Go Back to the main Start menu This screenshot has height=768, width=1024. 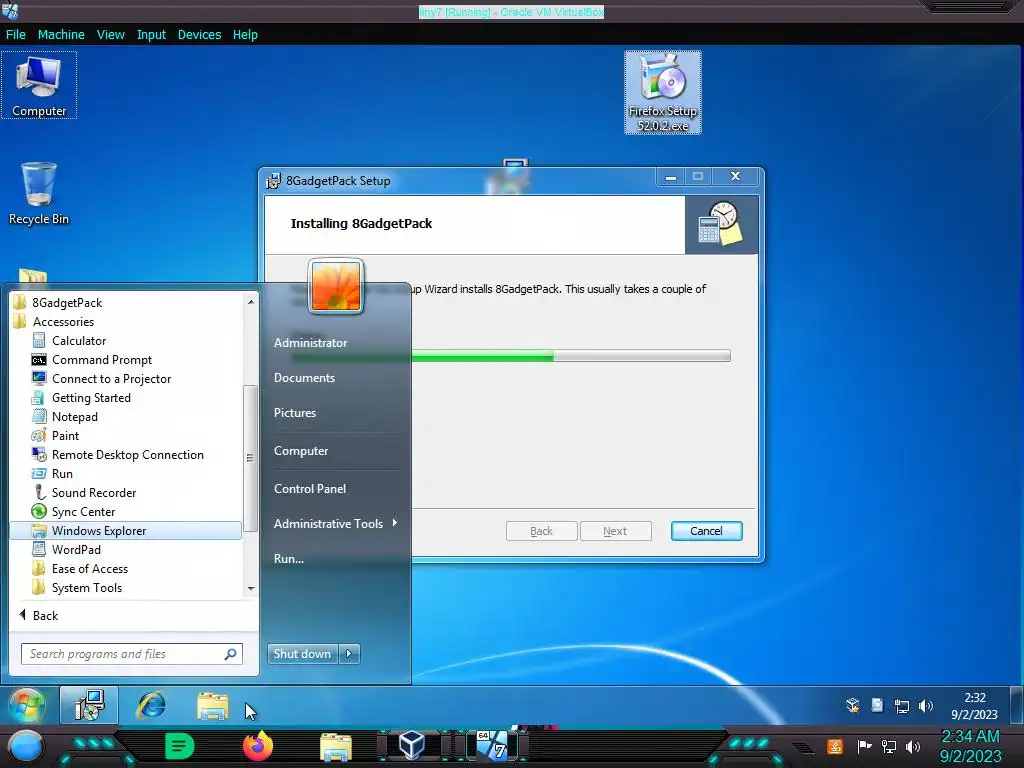click(x=39, y=616)
